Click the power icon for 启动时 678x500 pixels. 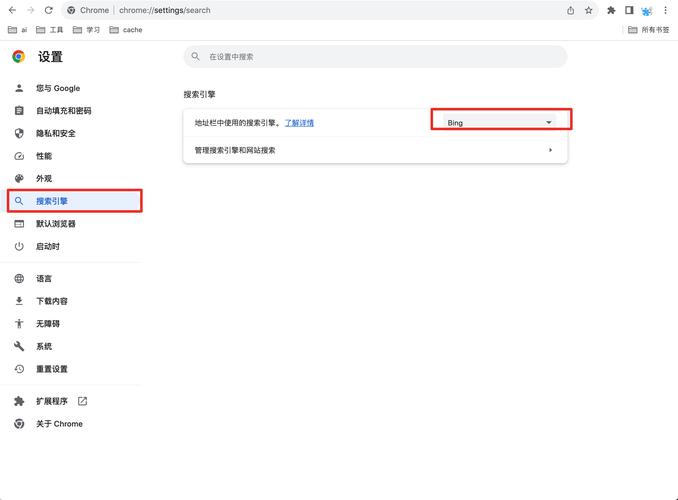pos(19,247)
